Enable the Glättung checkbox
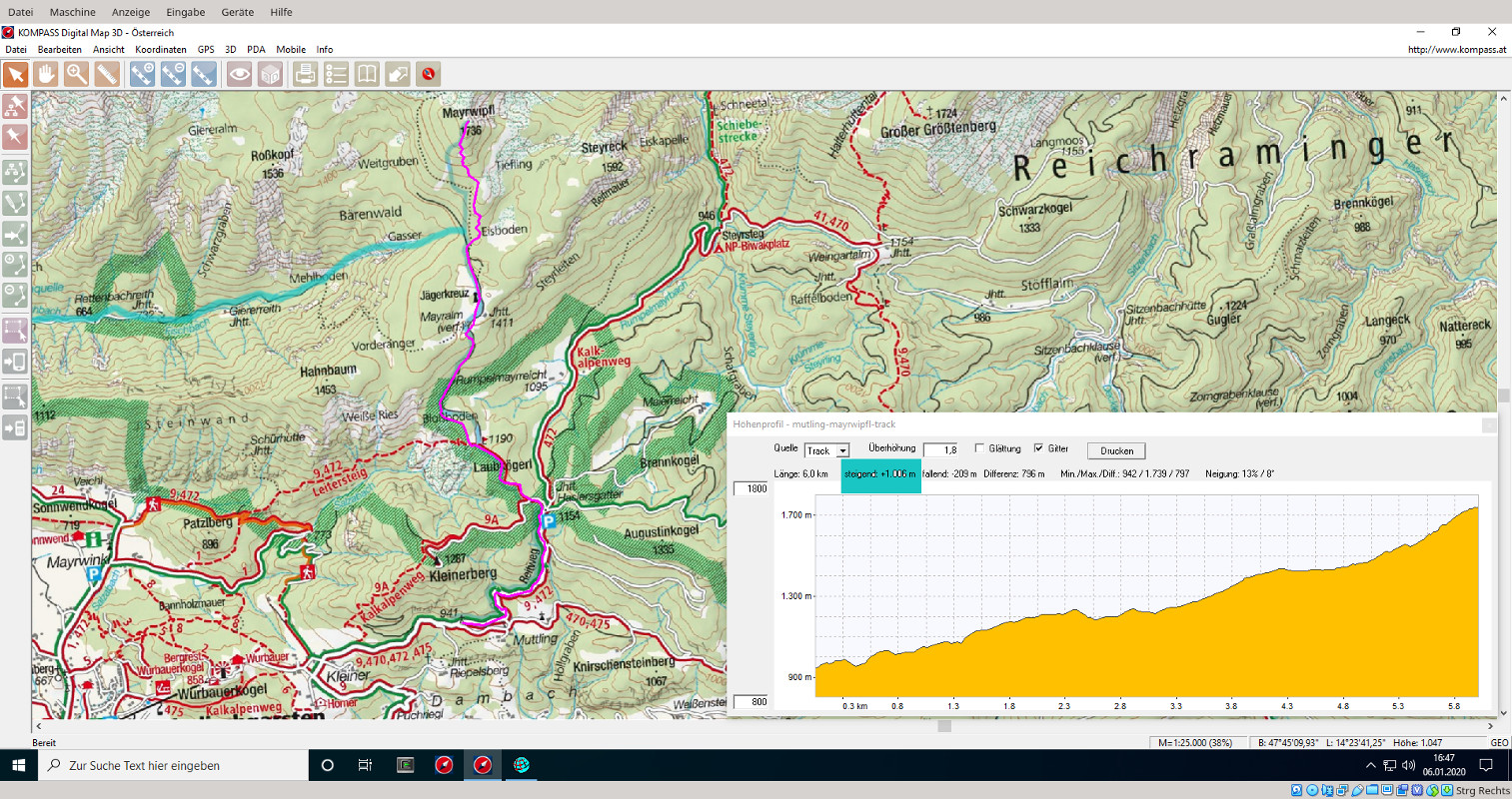 (x=979, y=448)
